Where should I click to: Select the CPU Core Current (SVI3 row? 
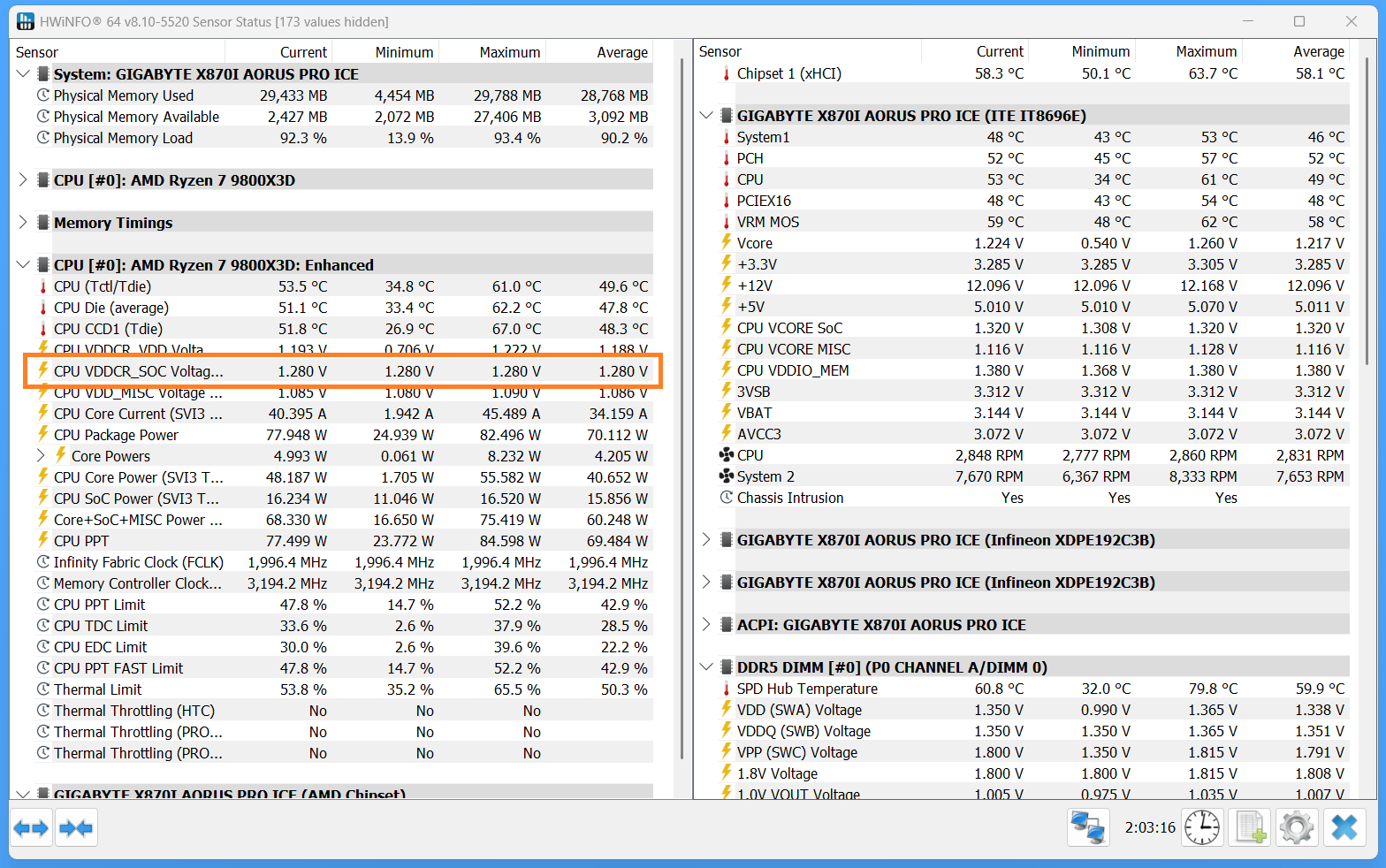pos(343,414)
